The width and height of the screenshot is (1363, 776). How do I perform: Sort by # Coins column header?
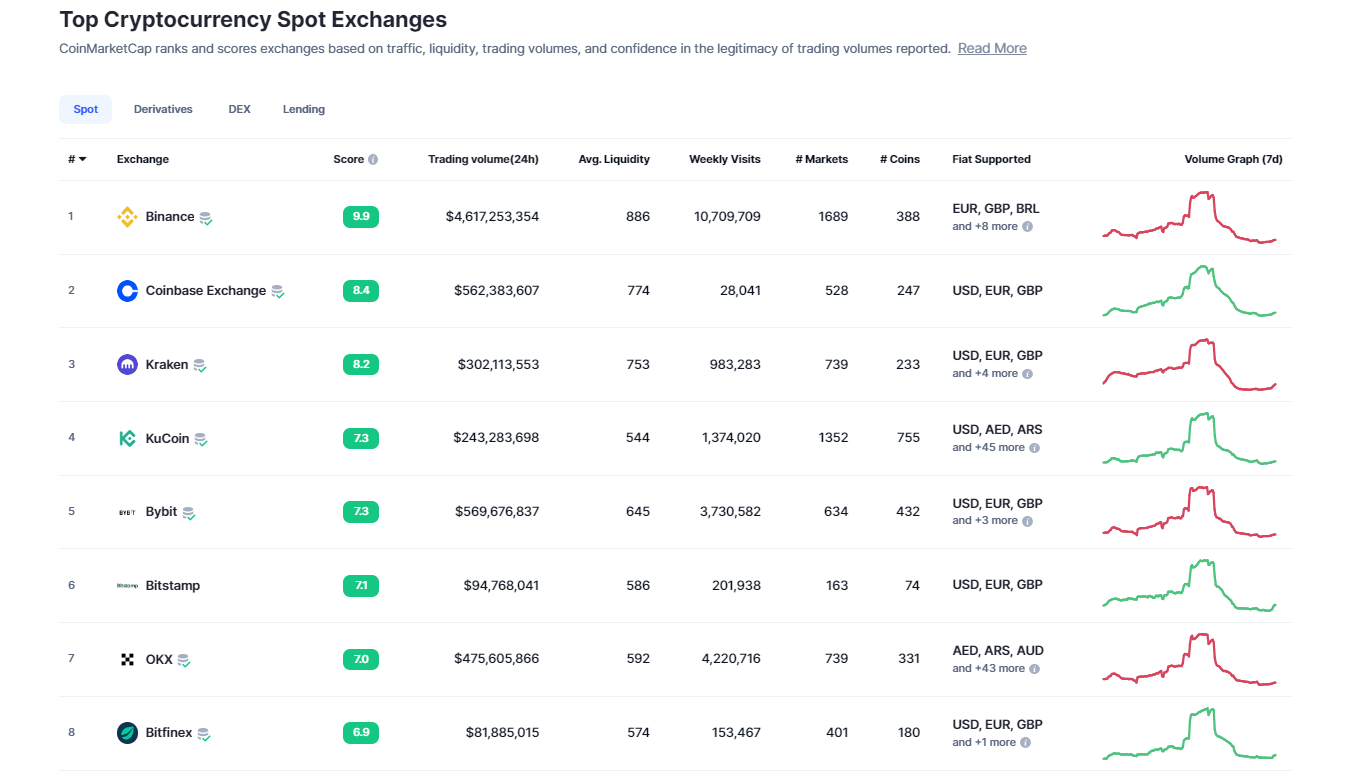900,159
